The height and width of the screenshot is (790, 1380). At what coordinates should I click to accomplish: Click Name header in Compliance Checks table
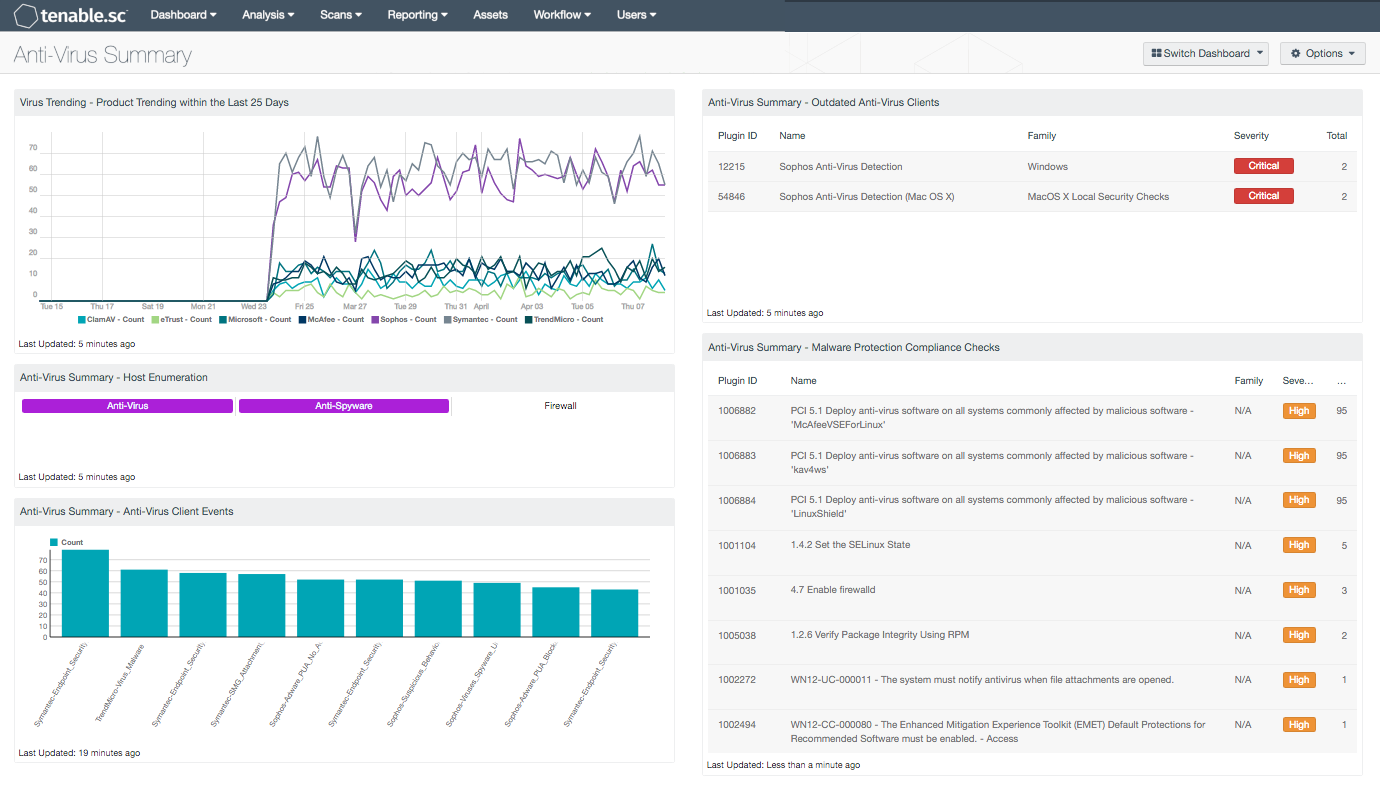click(x=803, y=381)
